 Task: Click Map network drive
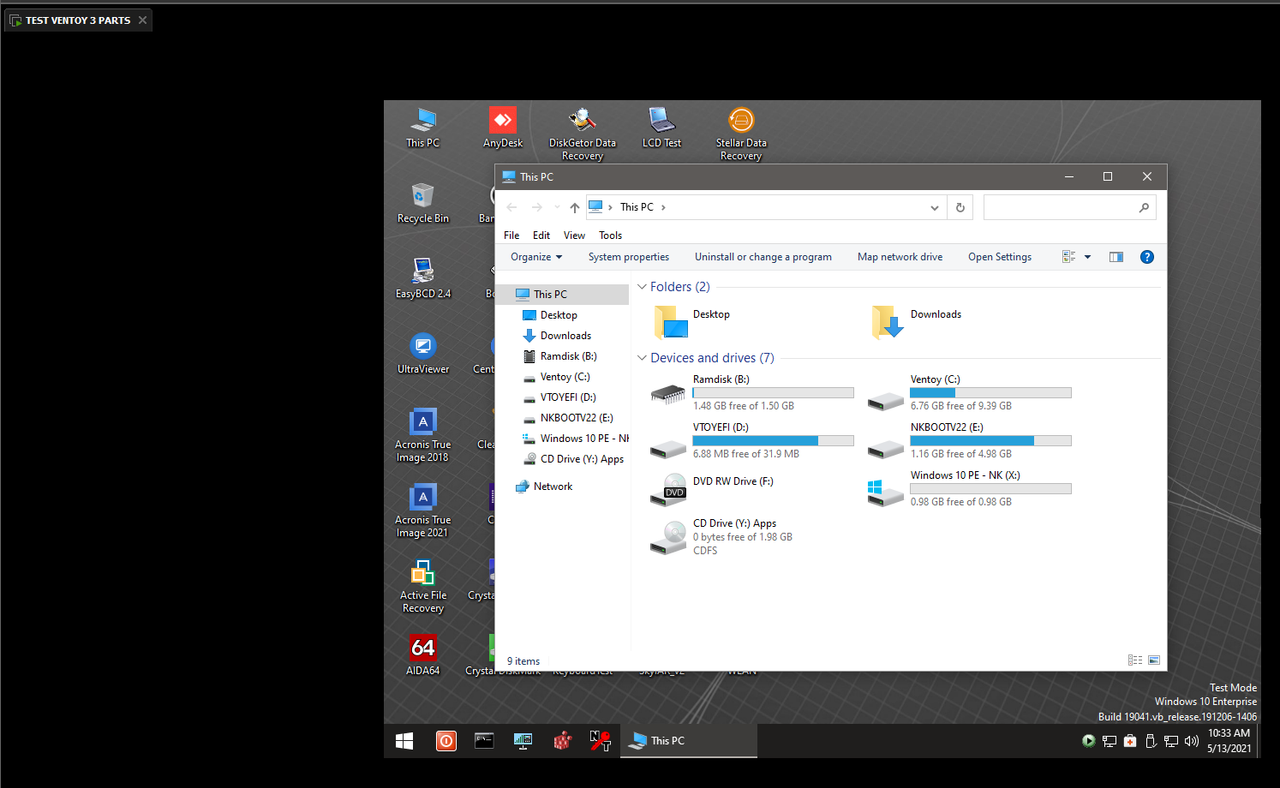point(900,257)
